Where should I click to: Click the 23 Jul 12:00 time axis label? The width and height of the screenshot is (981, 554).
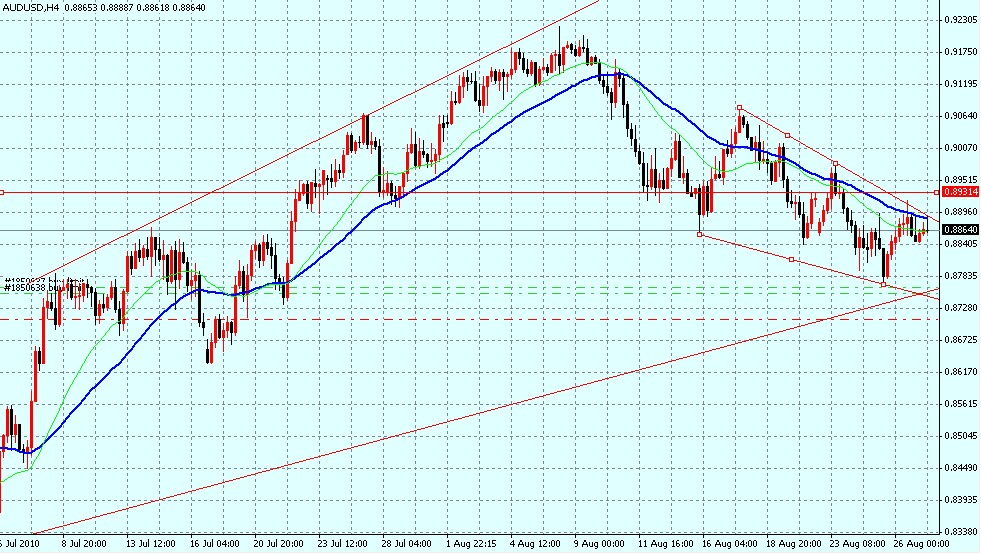pos(342,544)
